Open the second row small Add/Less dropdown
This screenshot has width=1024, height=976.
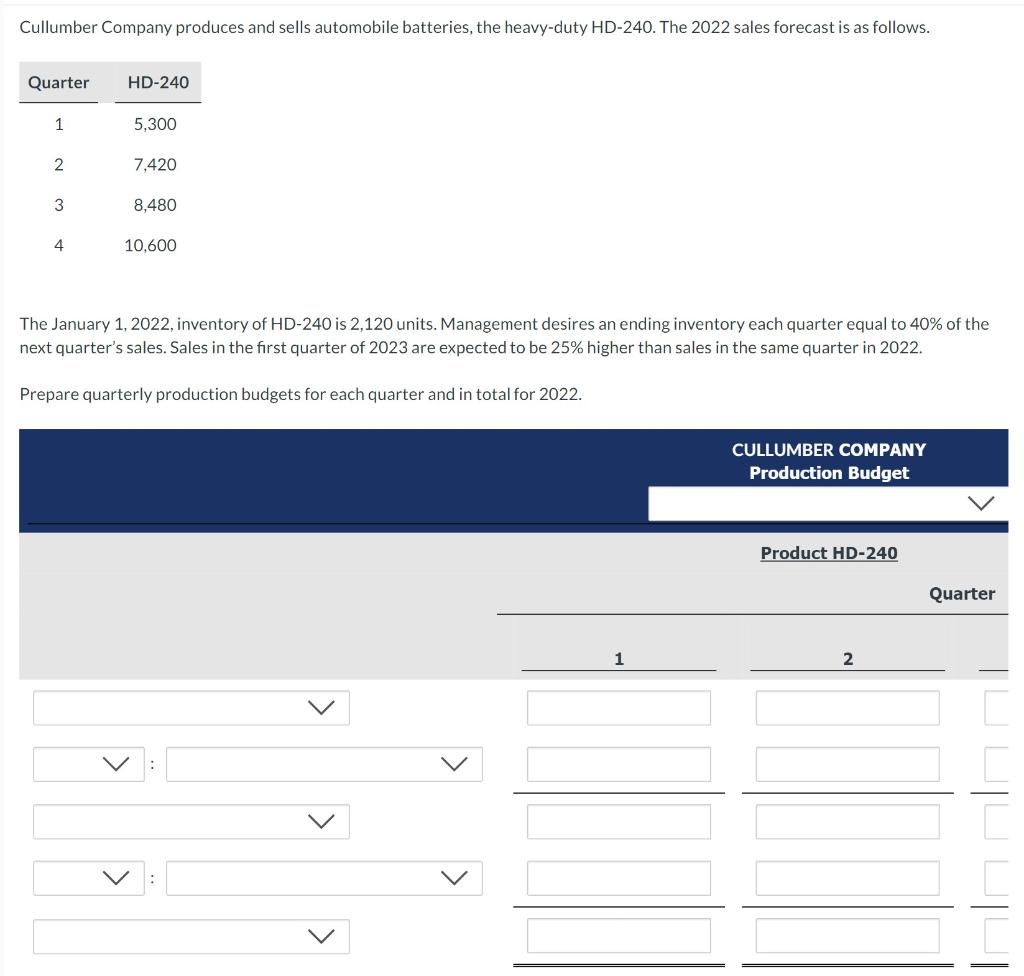[x=89, y=764]
